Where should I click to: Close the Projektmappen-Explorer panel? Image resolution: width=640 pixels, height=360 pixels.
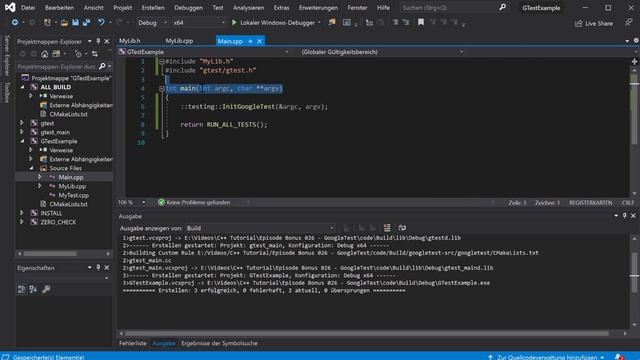click(x=107, y=41)
